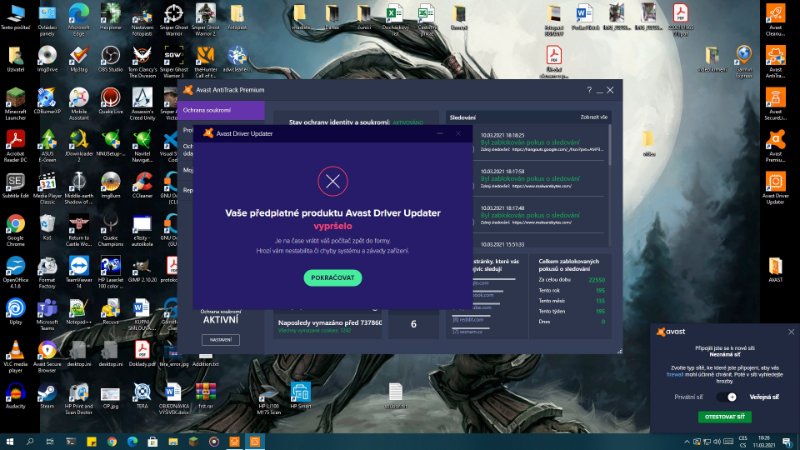Select the JDownloader 2 desktop icon
The image size is (800, 450).
(x=79, y=146)
